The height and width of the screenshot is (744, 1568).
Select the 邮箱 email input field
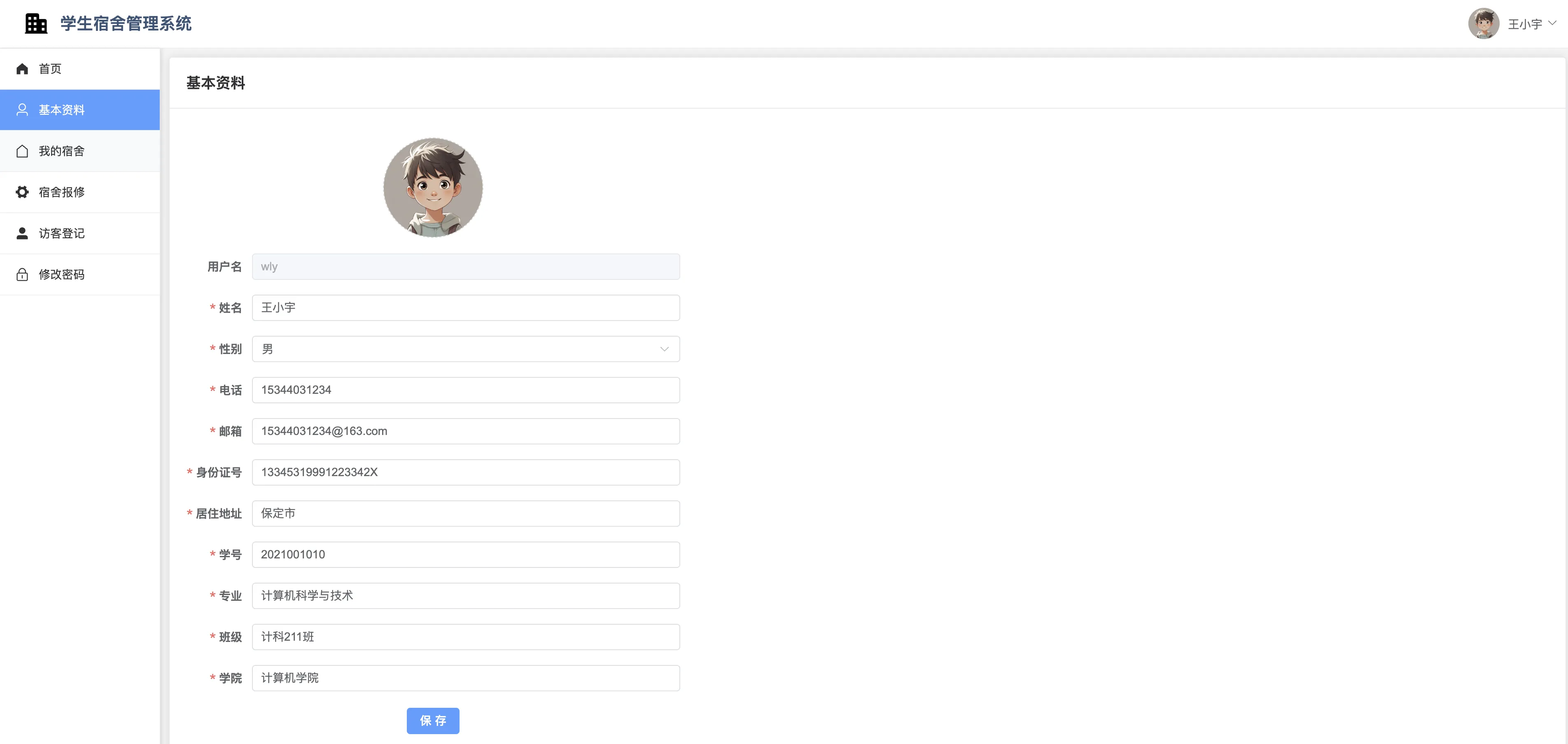coord(466,431)
